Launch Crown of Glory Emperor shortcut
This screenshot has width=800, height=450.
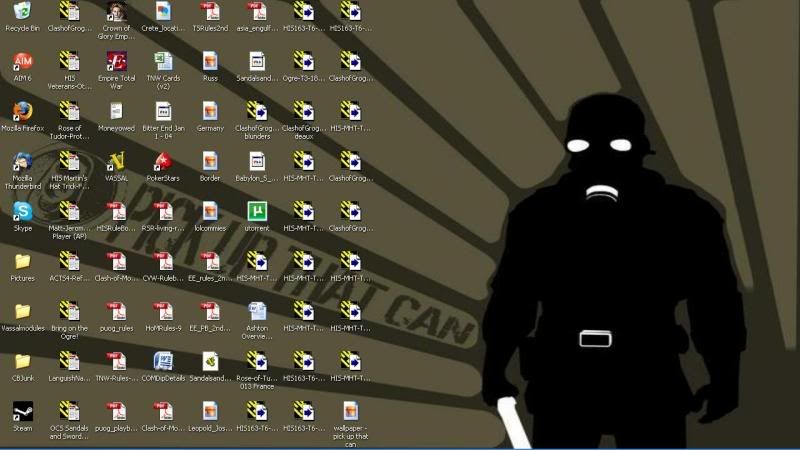point(116,11)
